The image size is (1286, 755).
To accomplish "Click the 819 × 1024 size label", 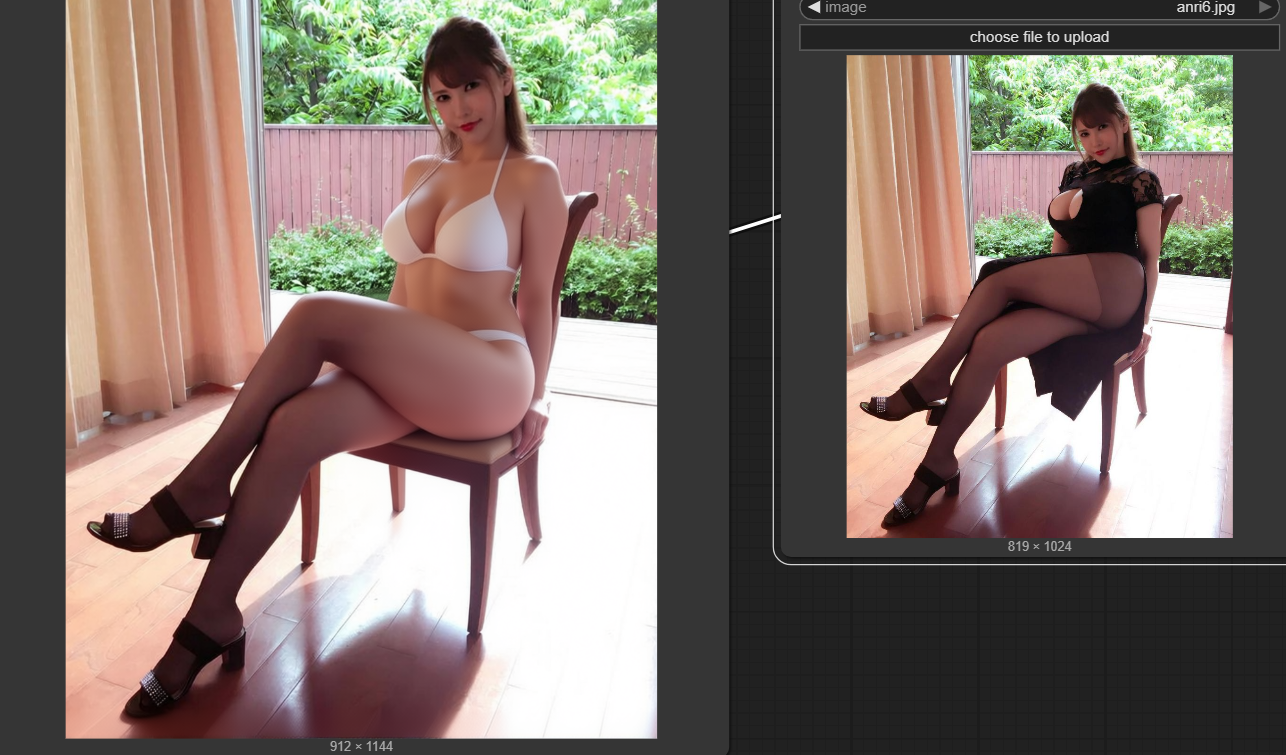I will coord(1039,547).
